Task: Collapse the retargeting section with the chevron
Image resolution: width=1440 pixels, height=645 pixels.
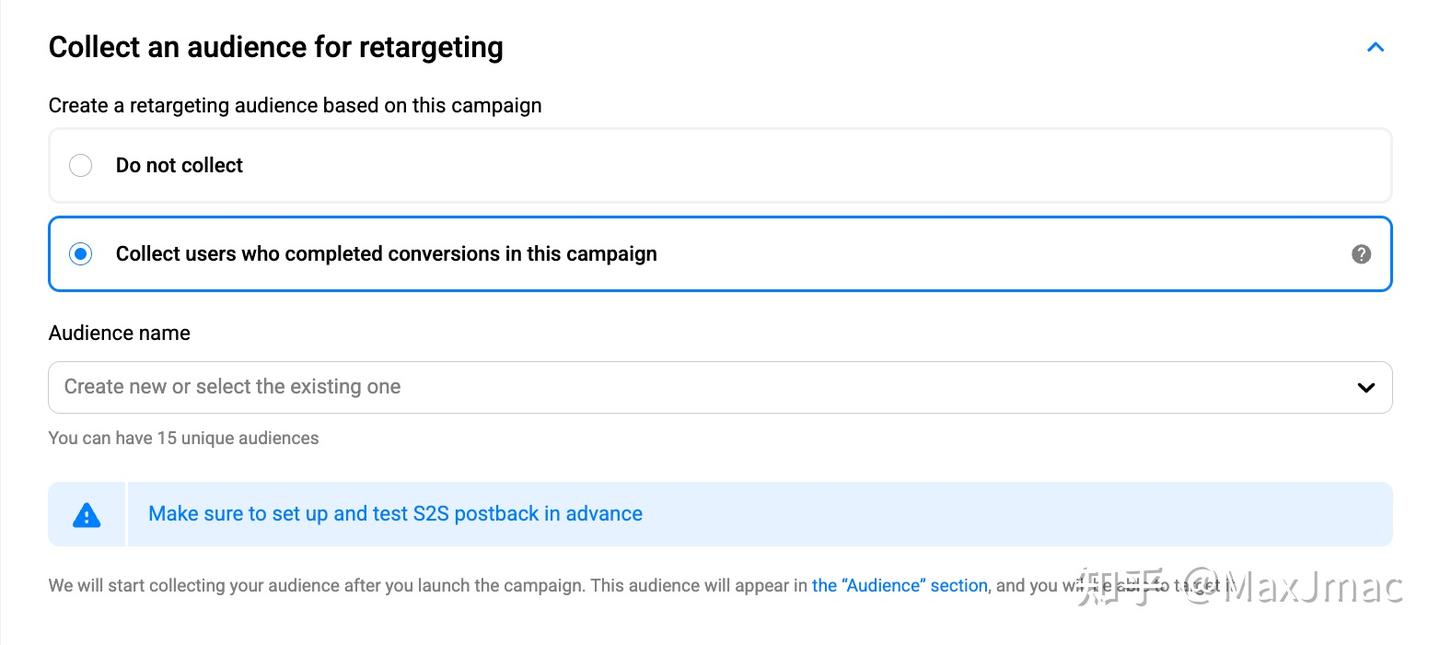Action: [1375, 47]
